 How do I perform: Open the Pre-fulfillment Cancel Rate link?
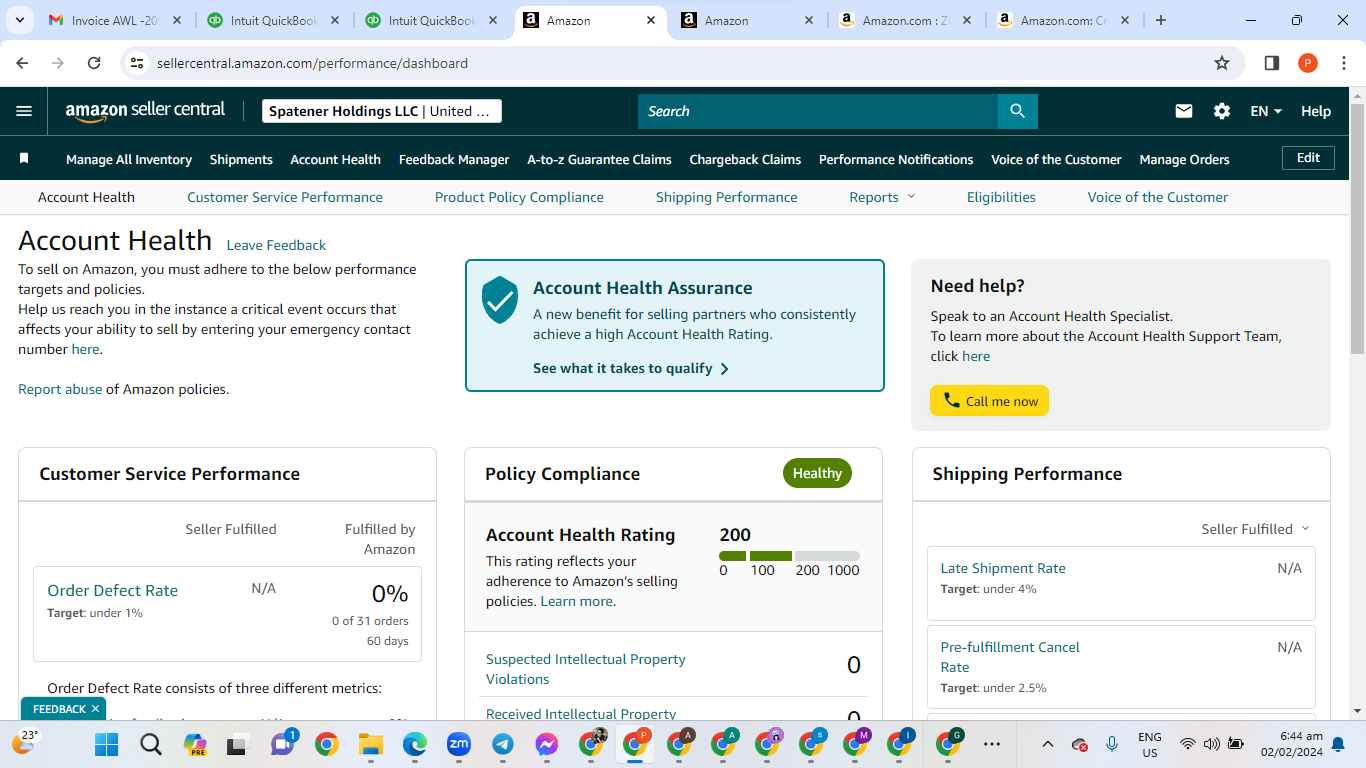(1010, 657)
